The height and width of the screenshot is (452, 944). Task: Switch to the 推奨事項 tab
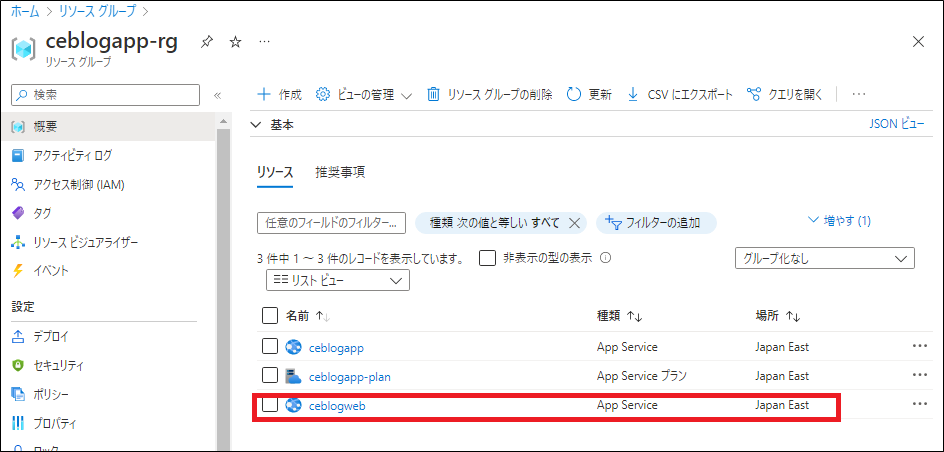340,172
